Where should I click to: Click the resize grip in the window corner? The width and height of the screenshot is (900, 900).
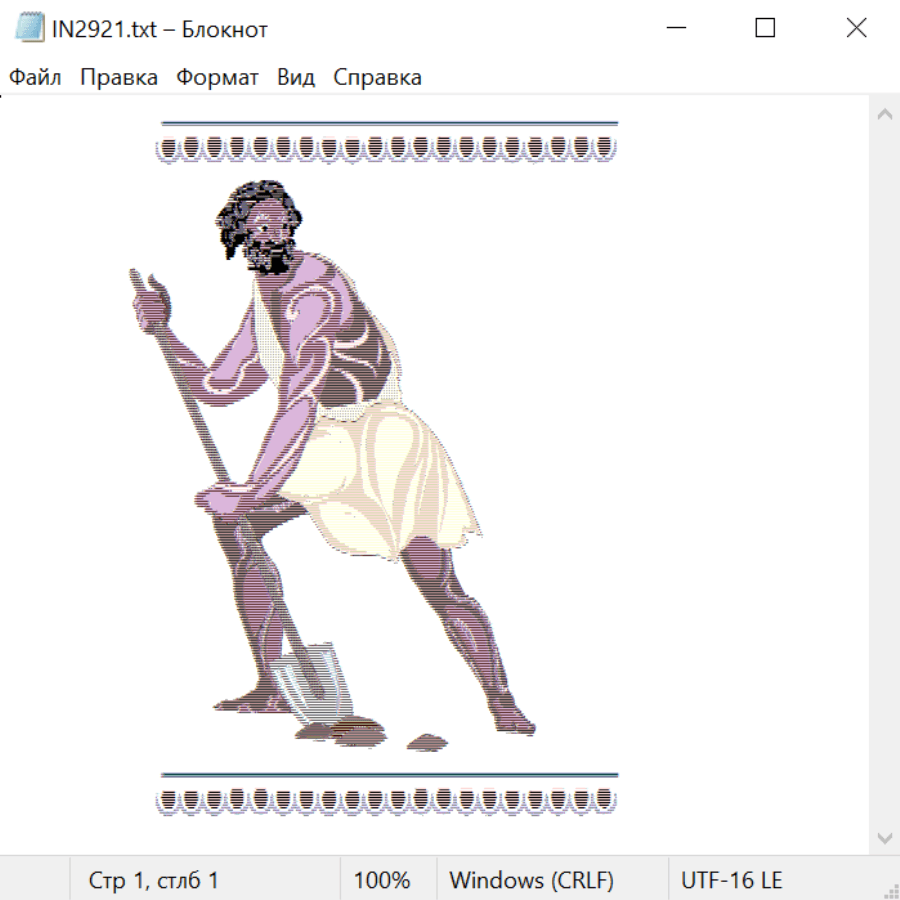point(890,890)
